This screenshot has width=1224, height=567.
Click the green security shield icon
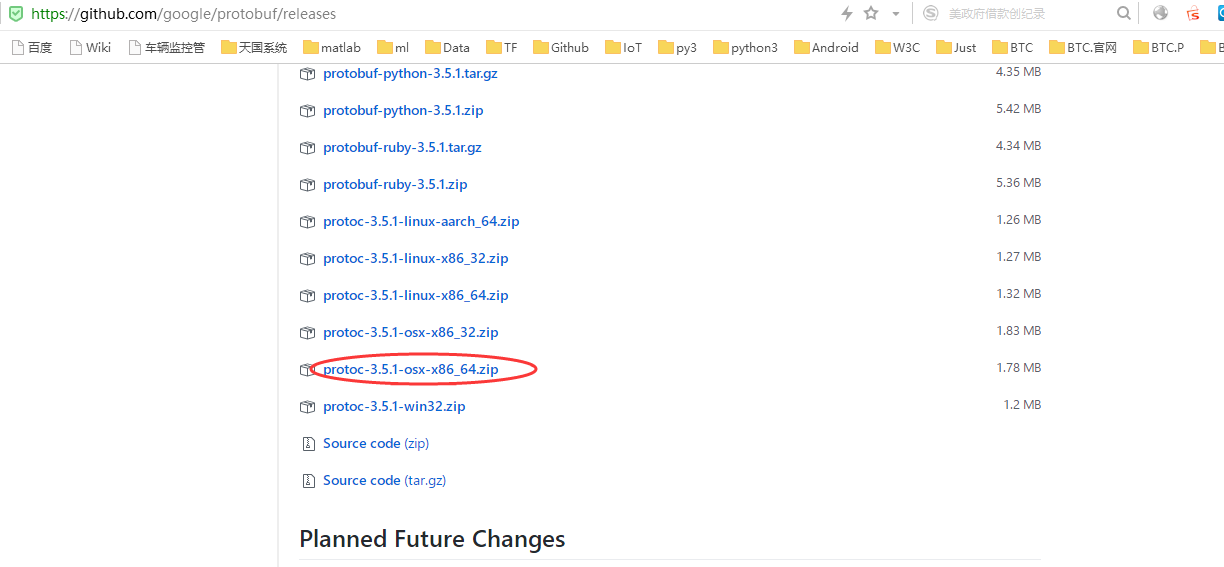(x=16, y=14)
